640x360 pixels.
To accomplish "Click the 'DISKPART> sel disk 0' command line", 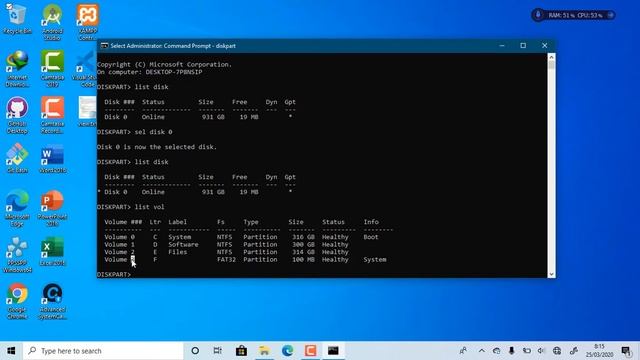I will (x=135, y=132).
